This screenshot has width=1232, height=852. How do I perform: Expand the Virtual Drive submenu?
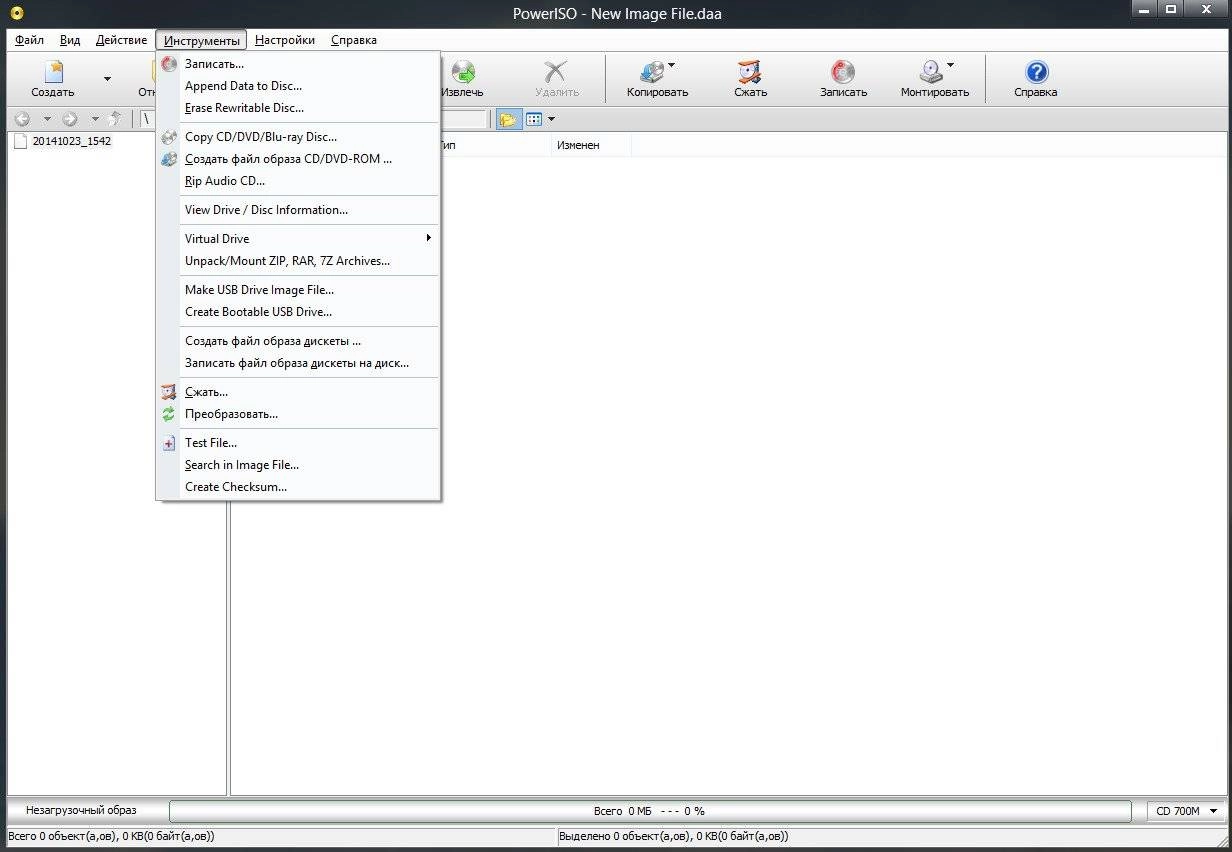298,239
